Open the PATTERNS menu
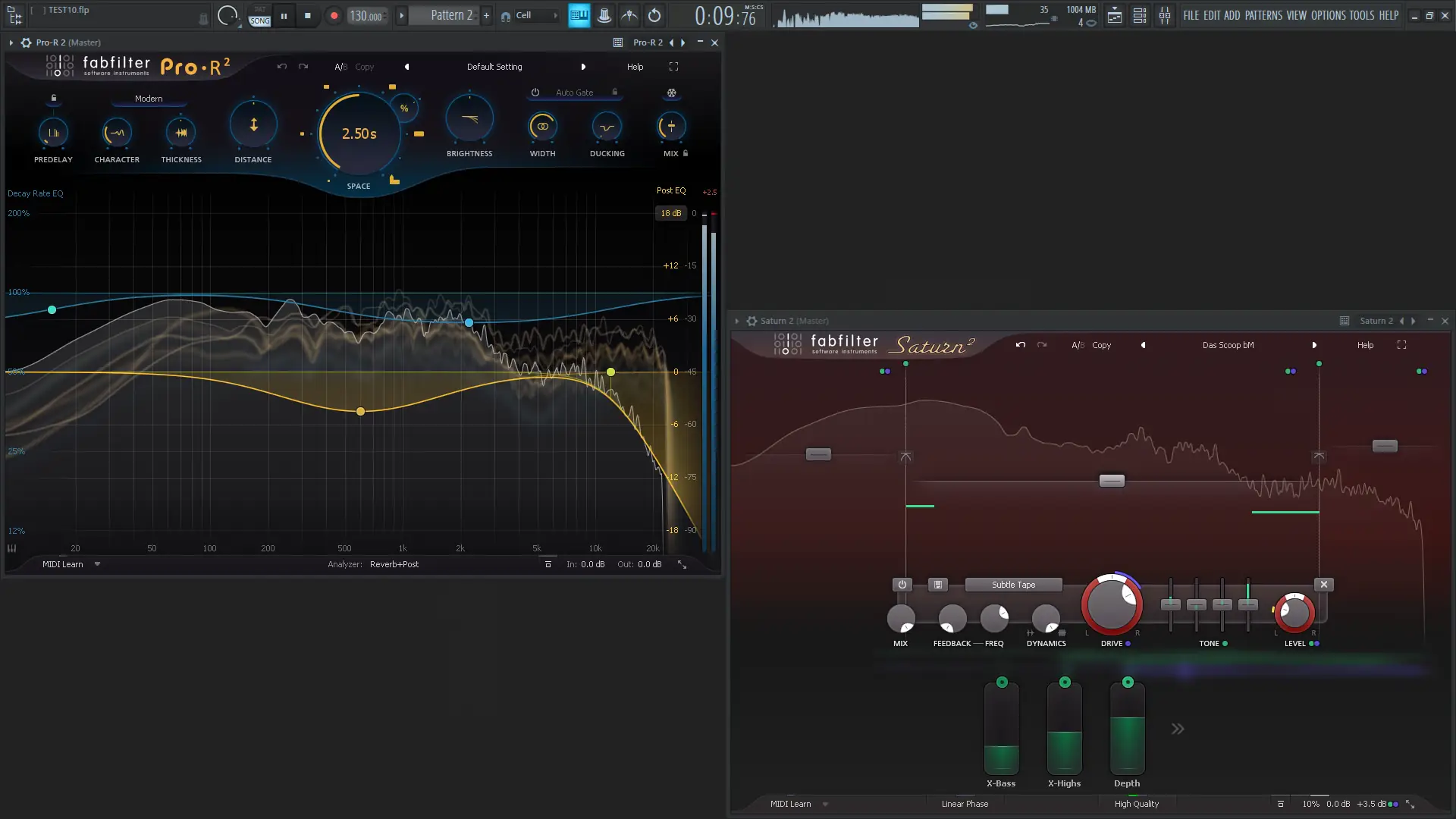The height and width of the screenshot is (819, 1456). (1263, 15)
